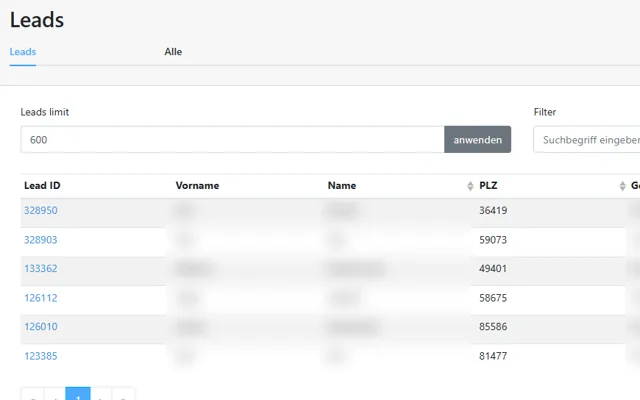Click the Lead ID column header
The height and width of the screenshot is (400, 640).
42,186
